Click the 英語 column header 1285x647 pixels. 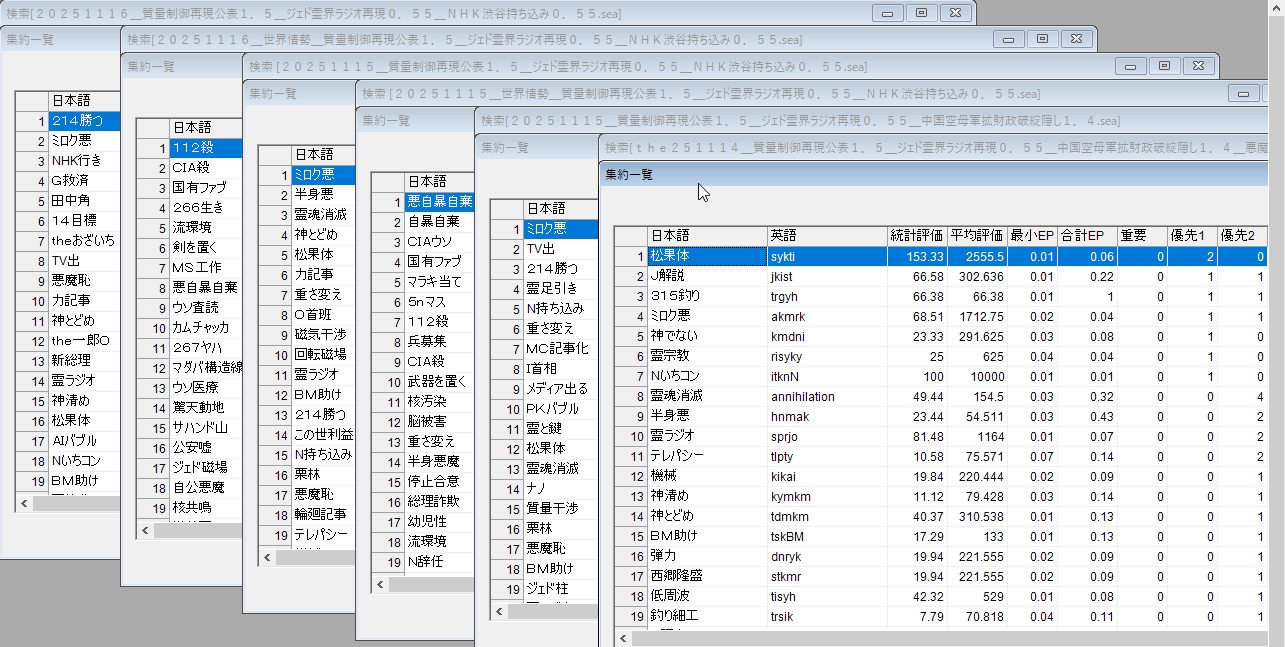826,236
